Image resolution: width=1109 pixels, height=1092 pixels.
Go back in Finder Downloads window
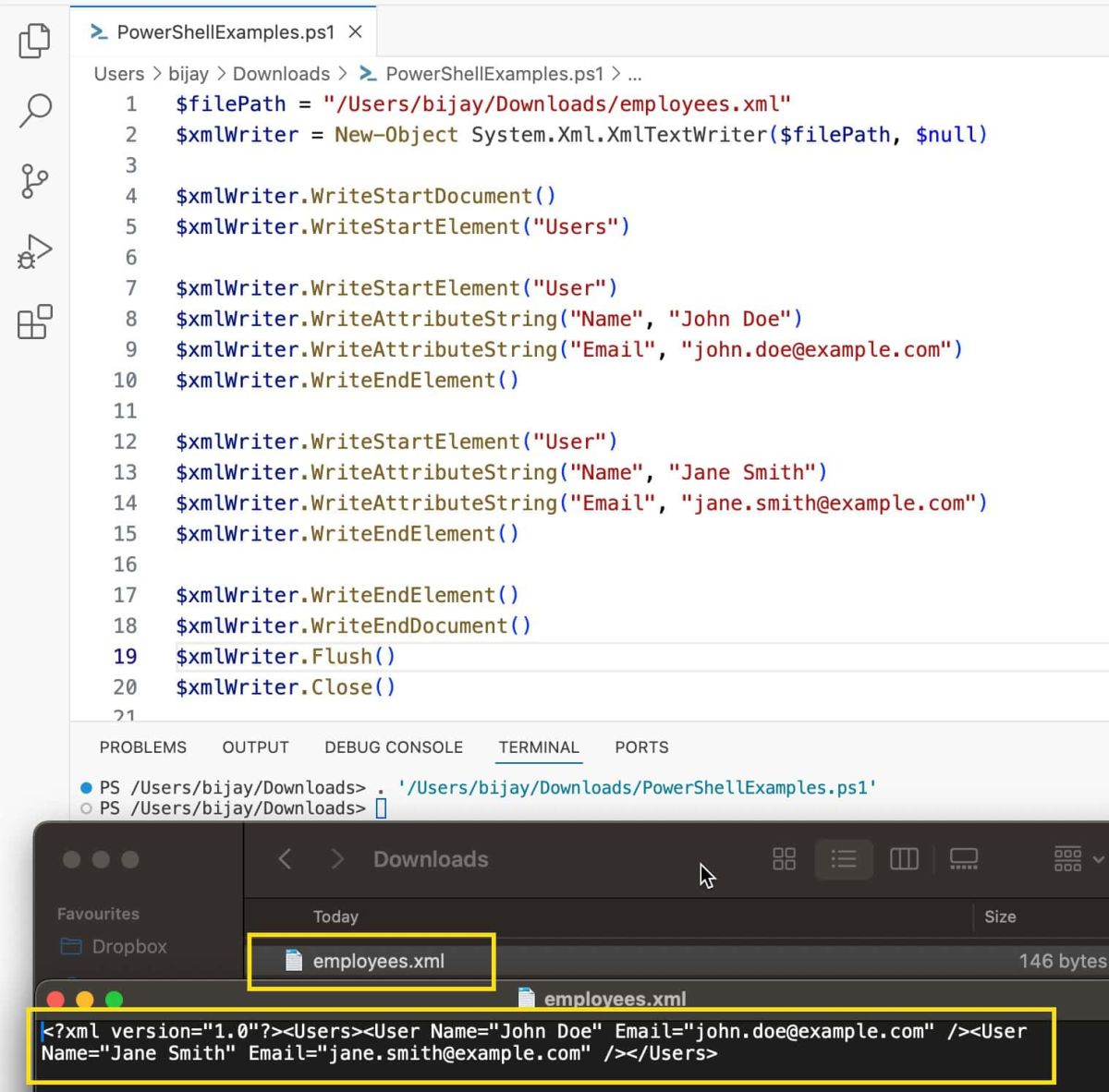point(285,859)
